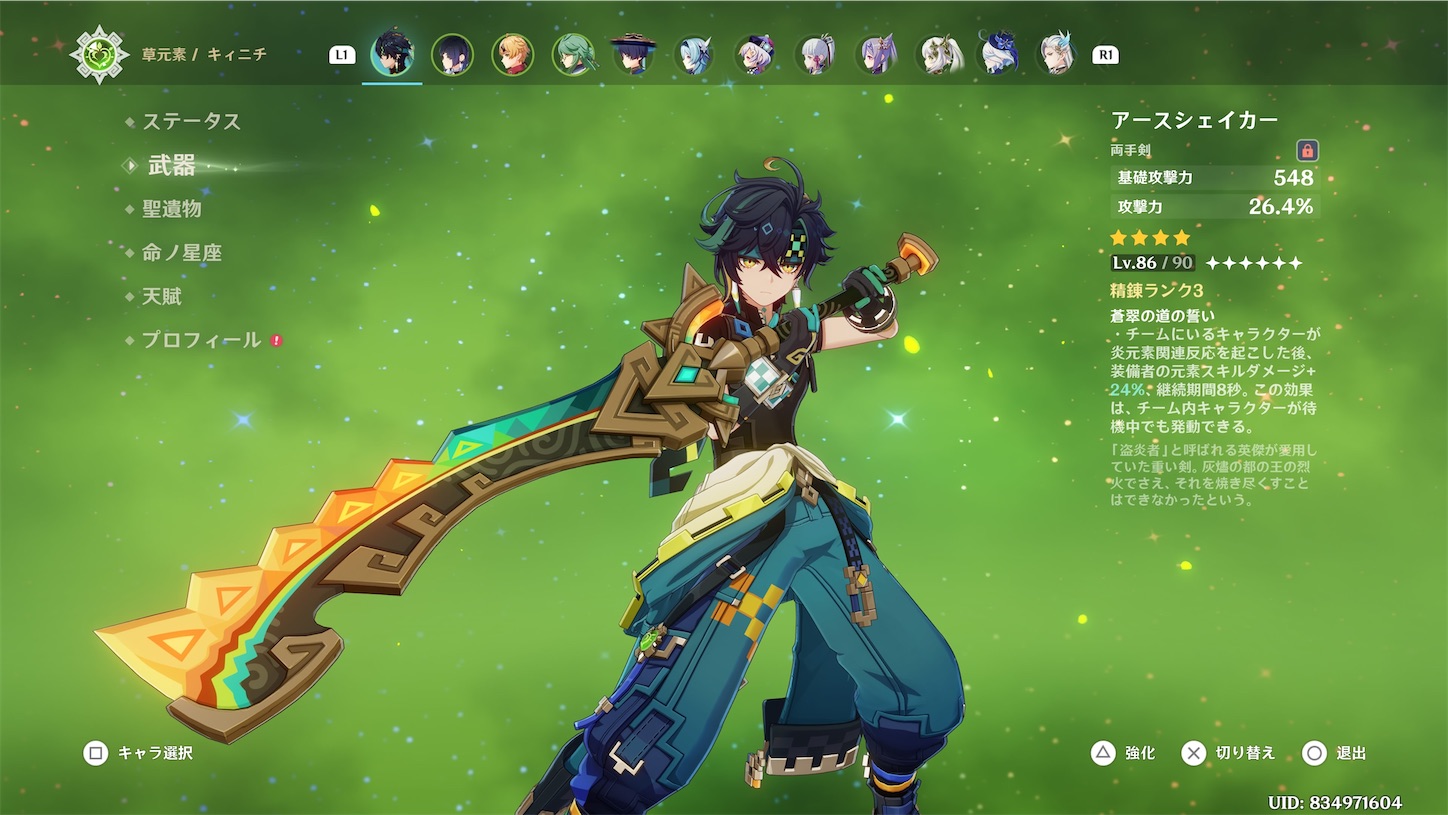Click the Dendro element emblem icon
Image resolution: width=1448 pixels, height=815 pixels.
(x=99, y=54)
